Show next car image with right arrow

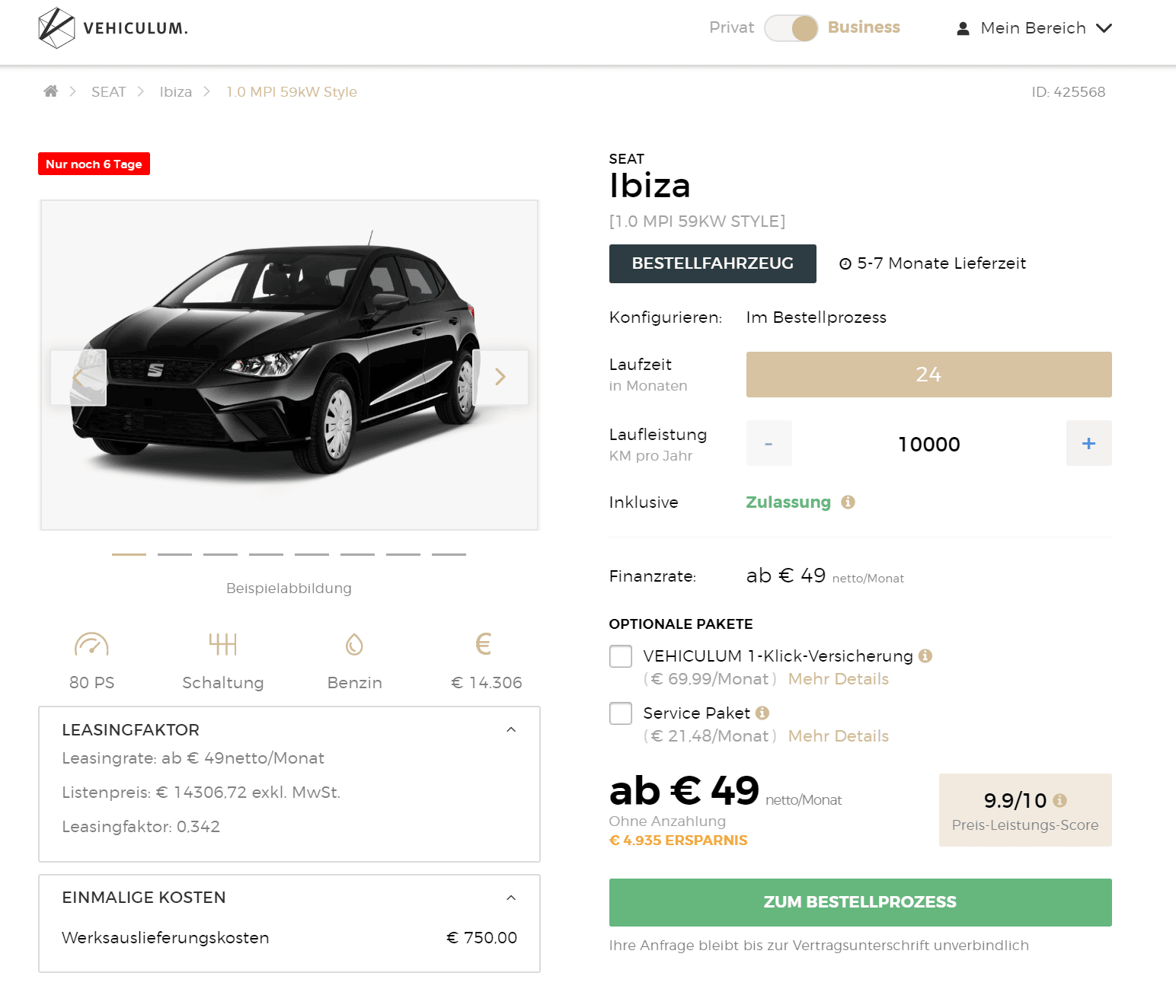[x=500, y=377]
